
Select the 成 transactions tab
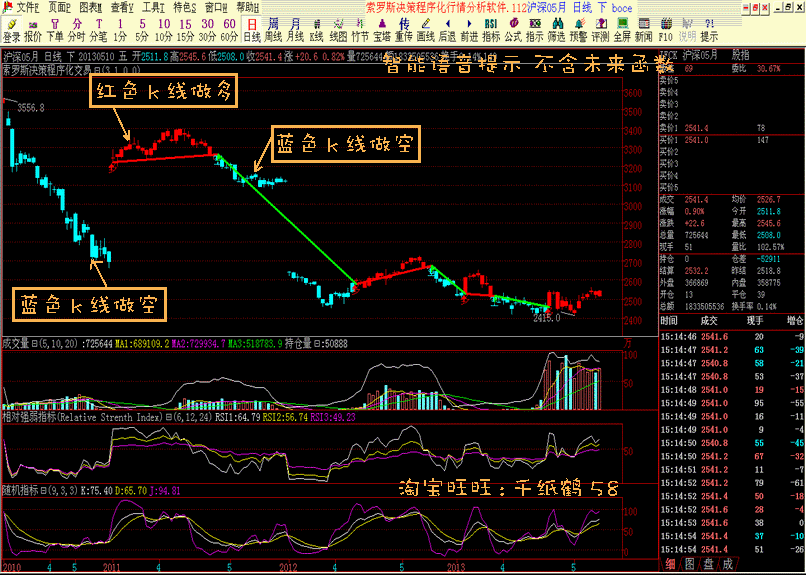727,564
